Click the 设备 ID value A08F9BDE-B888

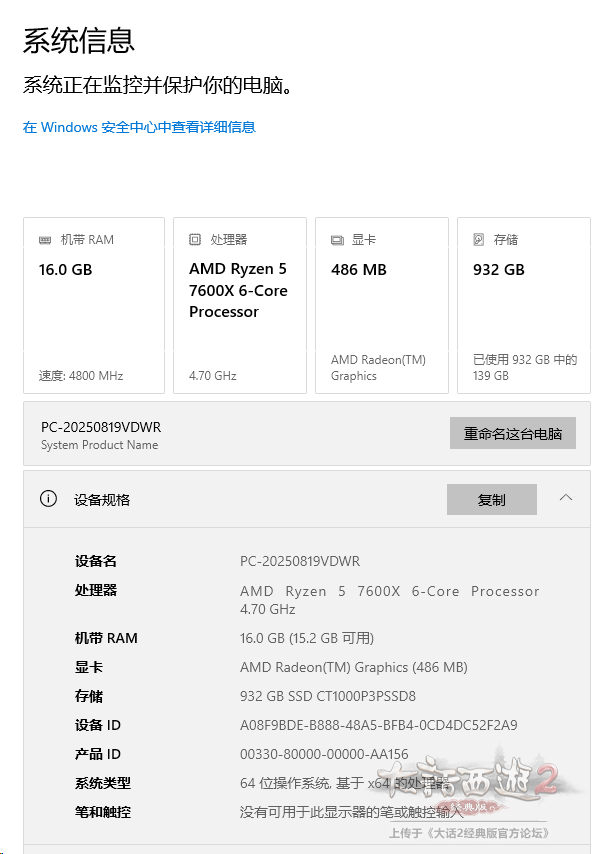(379, 725)
